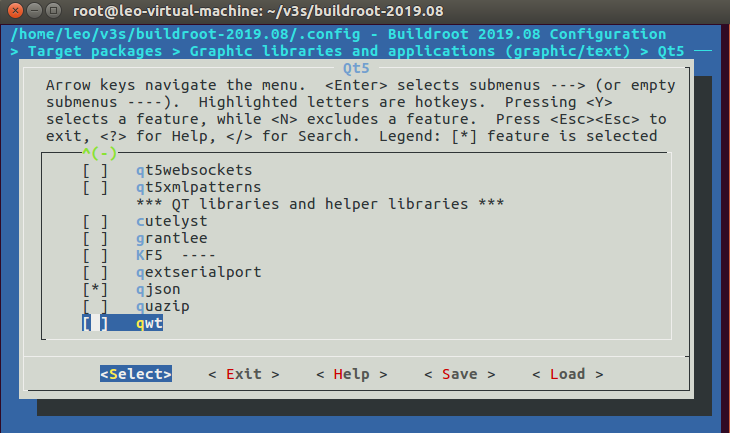Viewport: 730px width, 433px height.
Task: Enable the qextserialport checkbox
Action: click(x=95, y=273)
